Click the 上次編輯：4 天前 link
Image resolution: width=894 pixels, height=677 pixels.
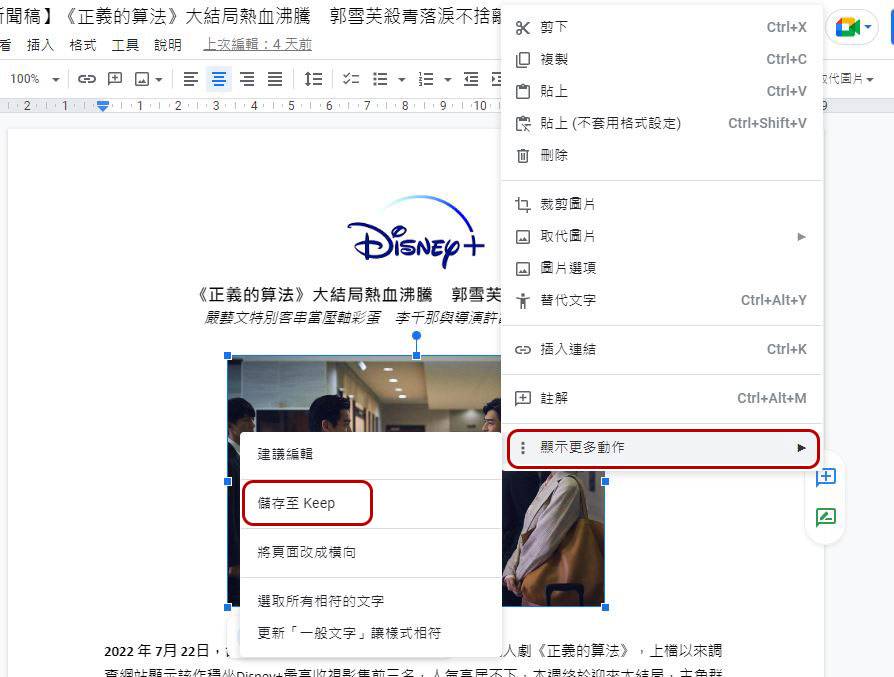tap(257, 45)
